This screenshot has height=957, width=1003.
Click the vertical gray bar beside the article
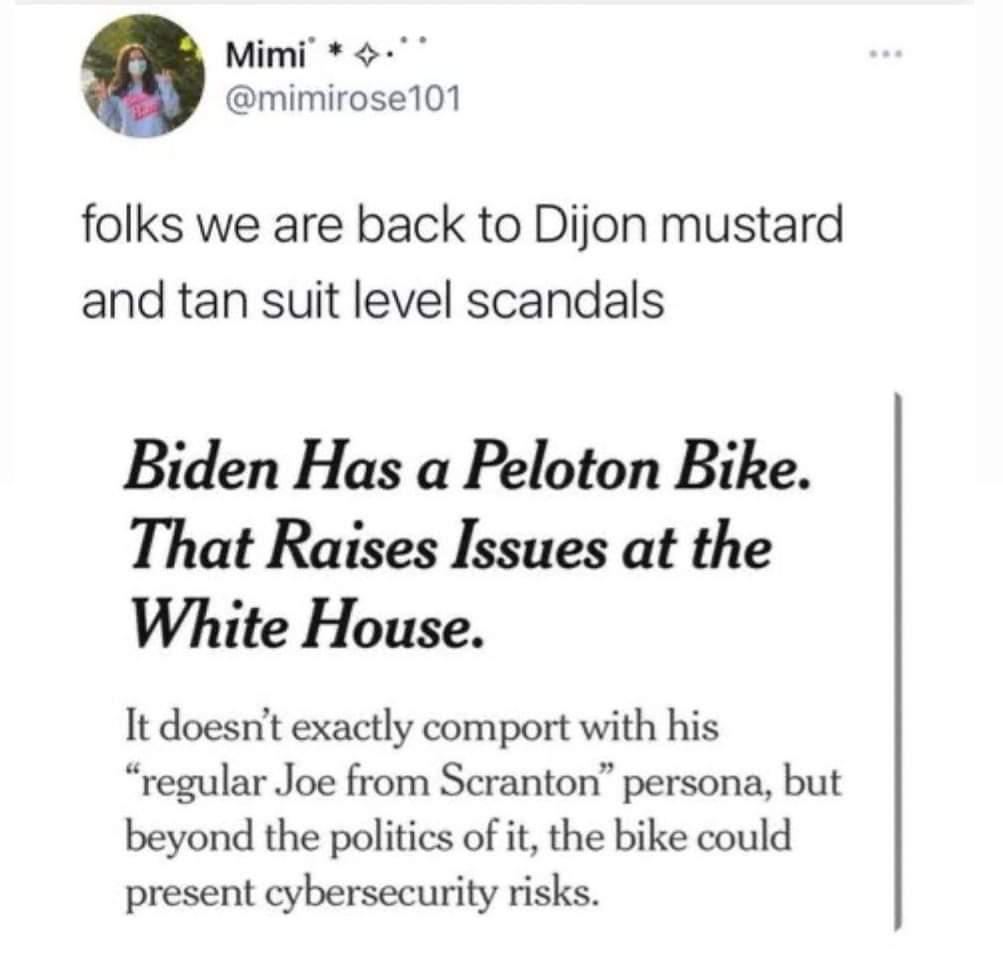(x=897, y=660)
